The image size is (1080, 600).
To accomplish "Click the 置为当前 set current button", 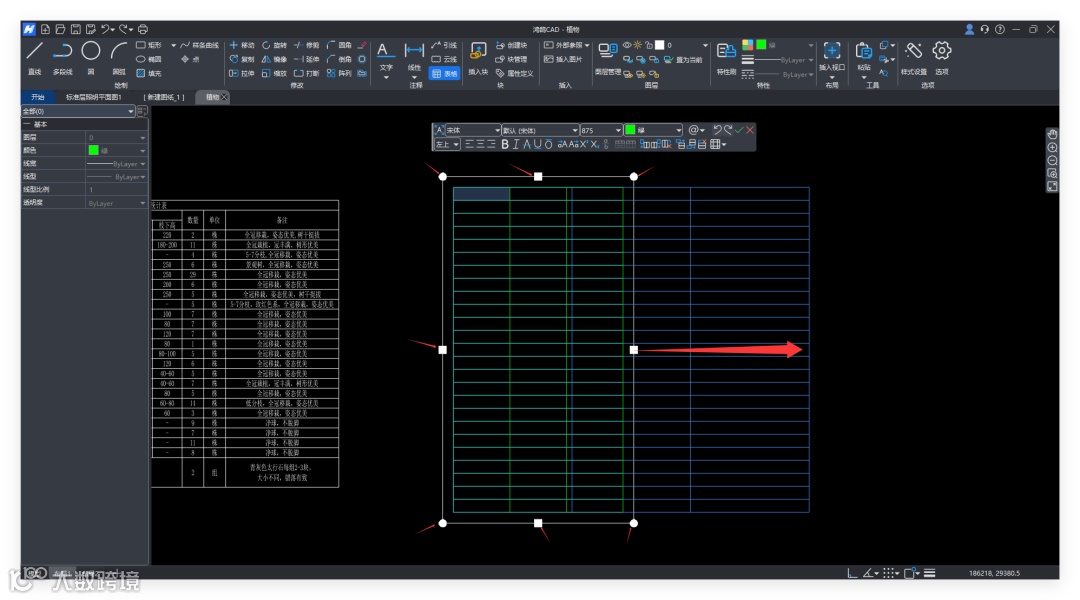I will 681,60.
